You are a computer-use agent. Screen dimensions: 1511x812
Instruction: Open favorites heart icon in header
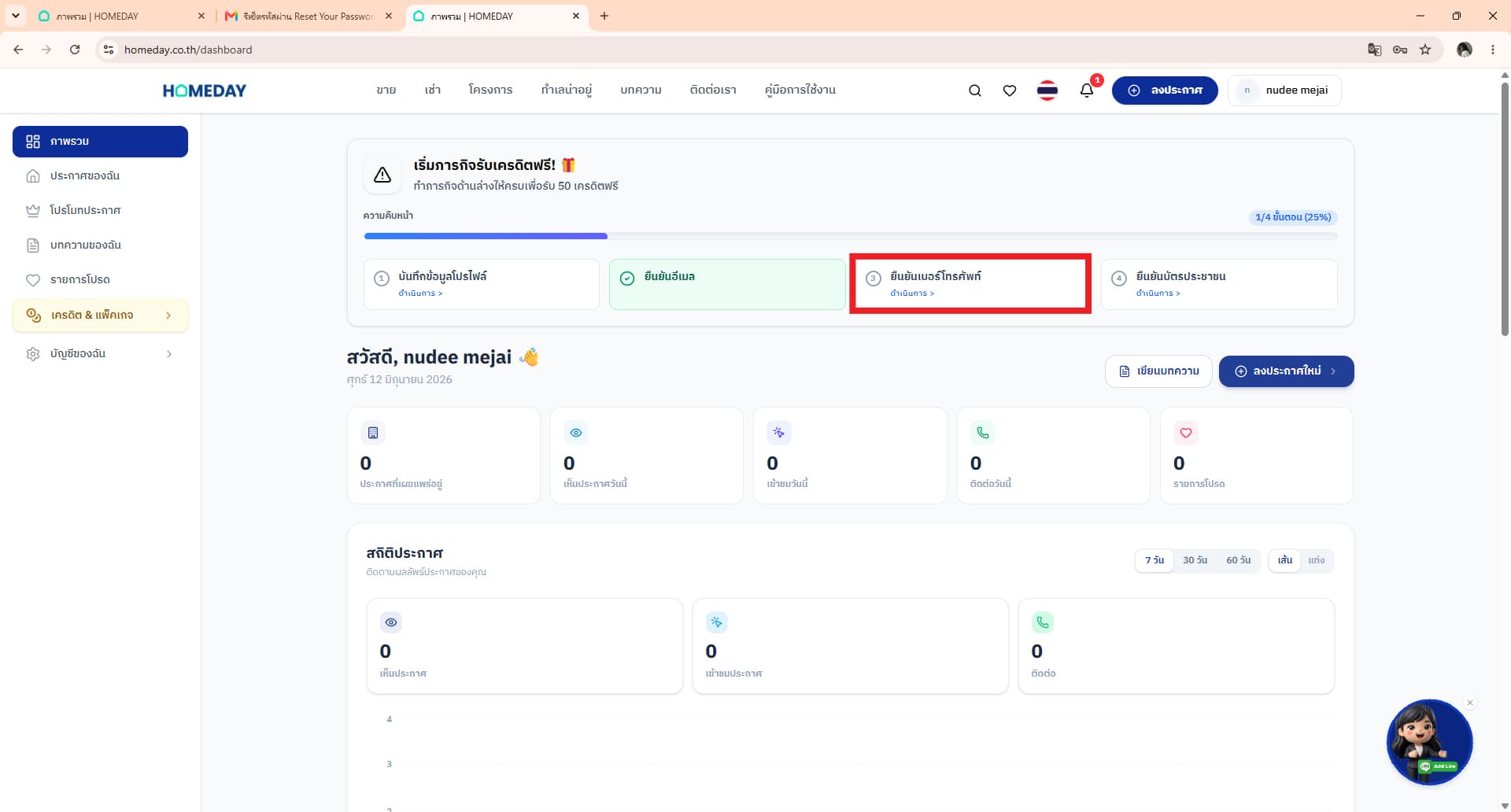pos(1010,90)
